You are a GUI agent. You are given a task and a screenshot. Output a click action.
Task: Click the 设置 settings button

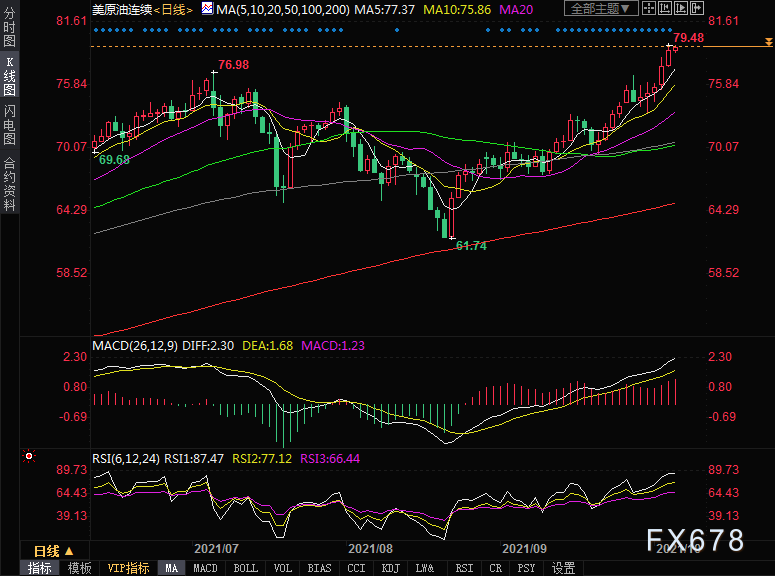[563, 568]
